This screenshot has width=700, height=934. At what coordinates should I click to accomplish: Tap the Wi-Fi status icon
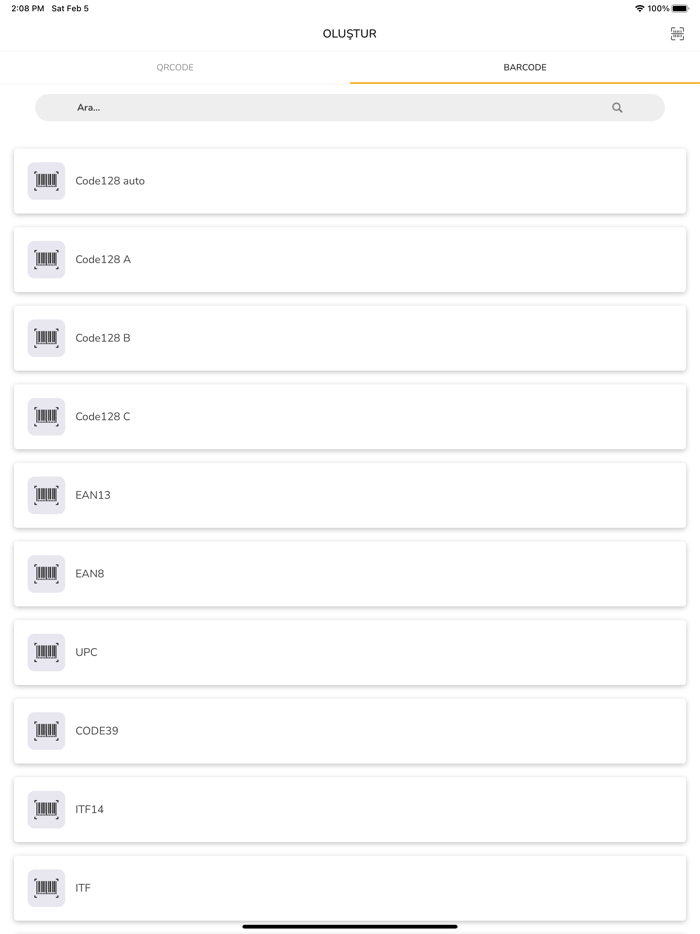pyautogui.click(x=639, y=9)
